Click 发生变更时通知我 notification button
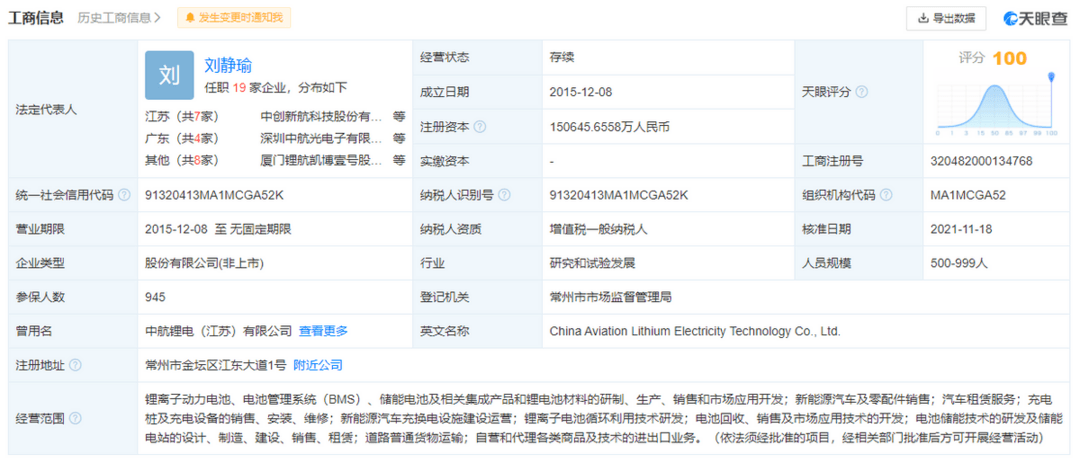The width and height of the screenshot is (1080, 463). (x=234, y=18)
